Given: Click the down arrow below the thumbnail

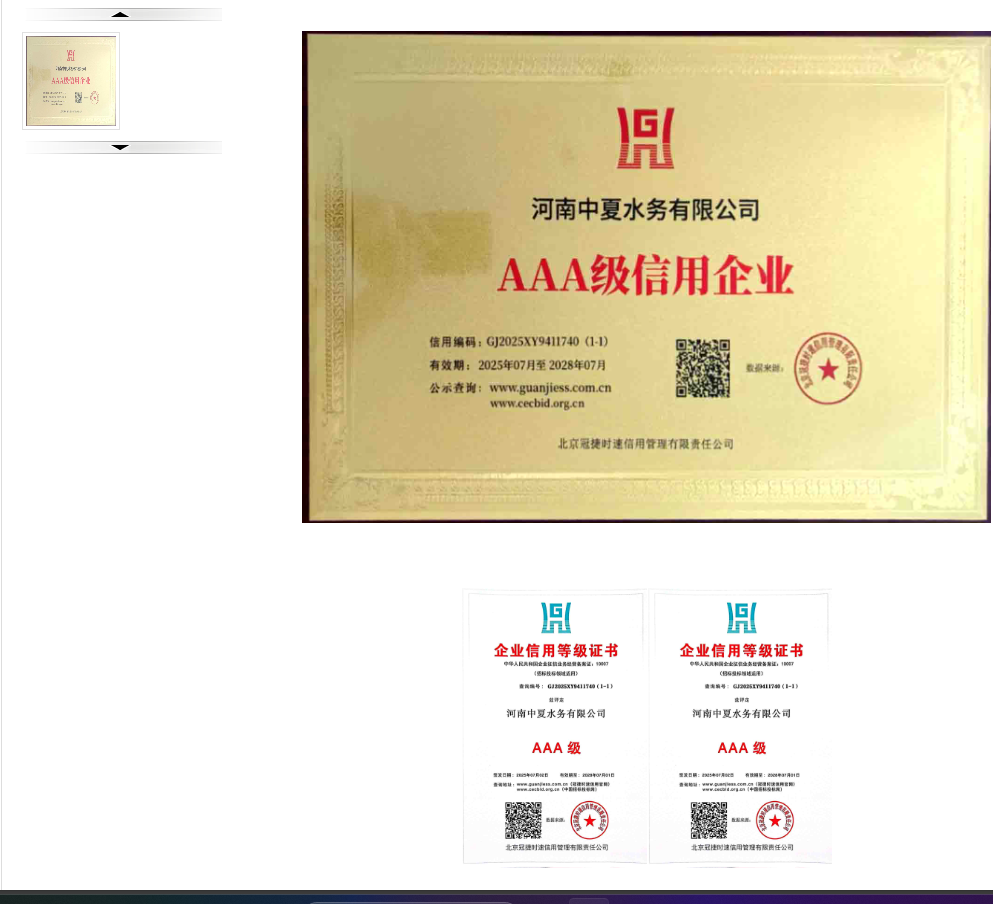Looking at the screenshot, I should pyautogui.click(x=120, y=147).
